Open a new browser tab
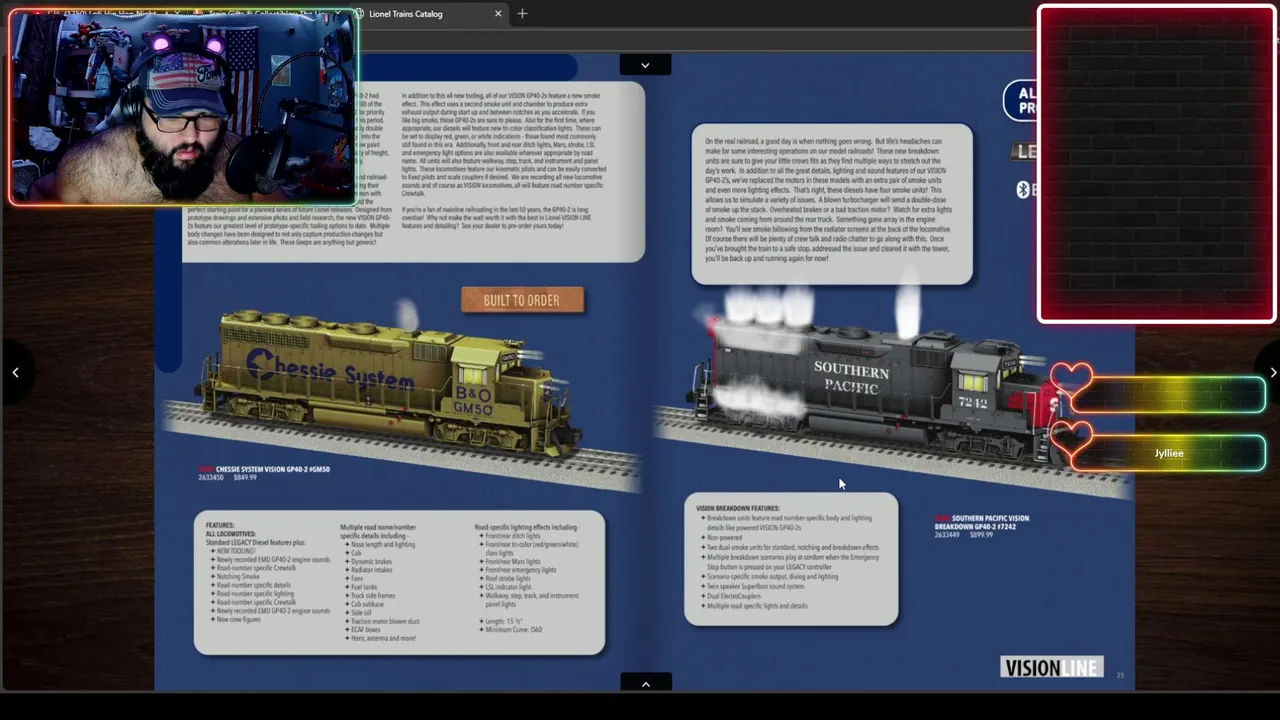 (x=522, y=14)
